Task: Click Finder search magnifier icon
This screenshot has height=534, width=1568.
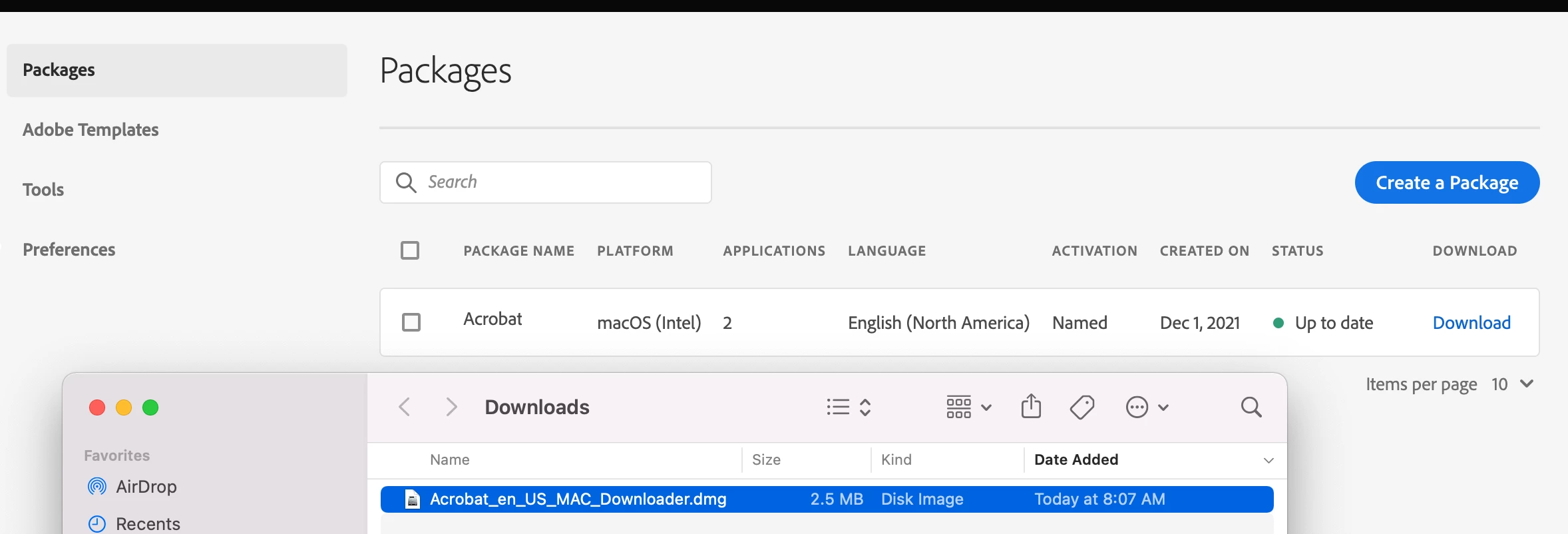Action: pos(1251,407)
